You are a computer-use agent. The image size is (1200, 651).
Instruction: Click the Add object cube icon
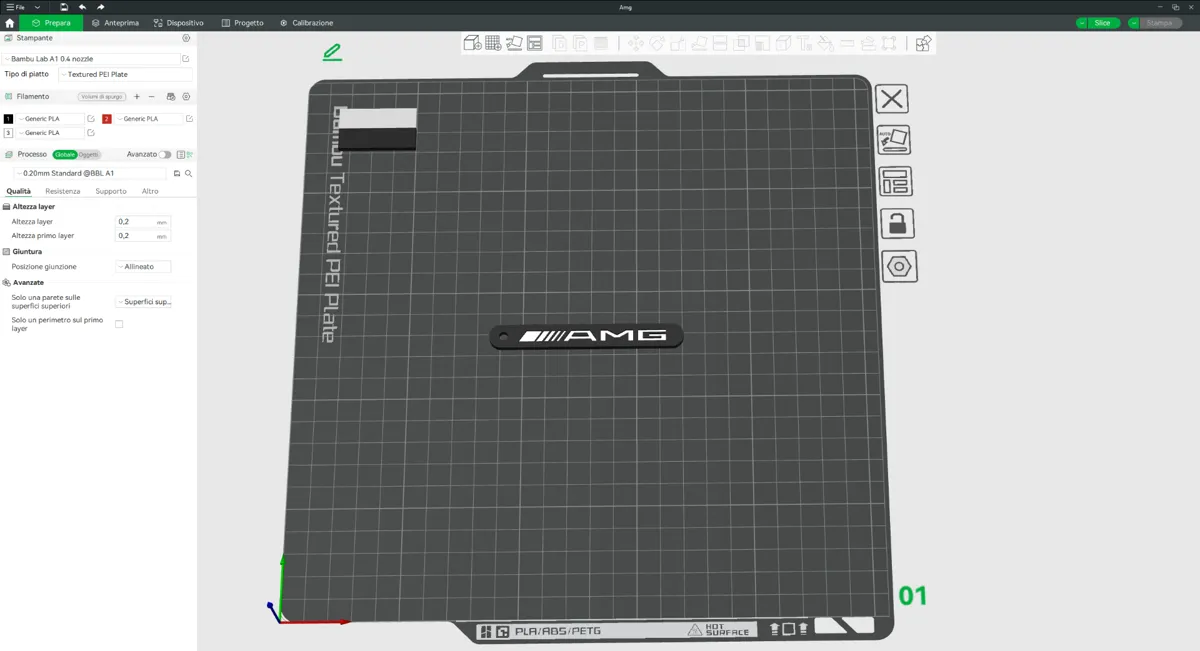472,43
